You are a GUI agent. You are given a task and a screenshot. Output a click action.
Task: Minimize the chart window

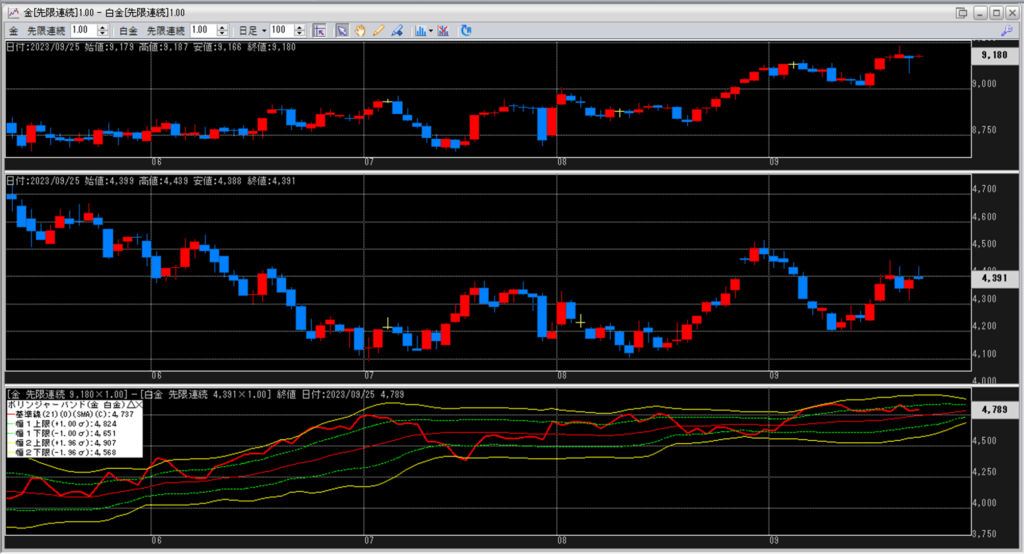(980, 12)
